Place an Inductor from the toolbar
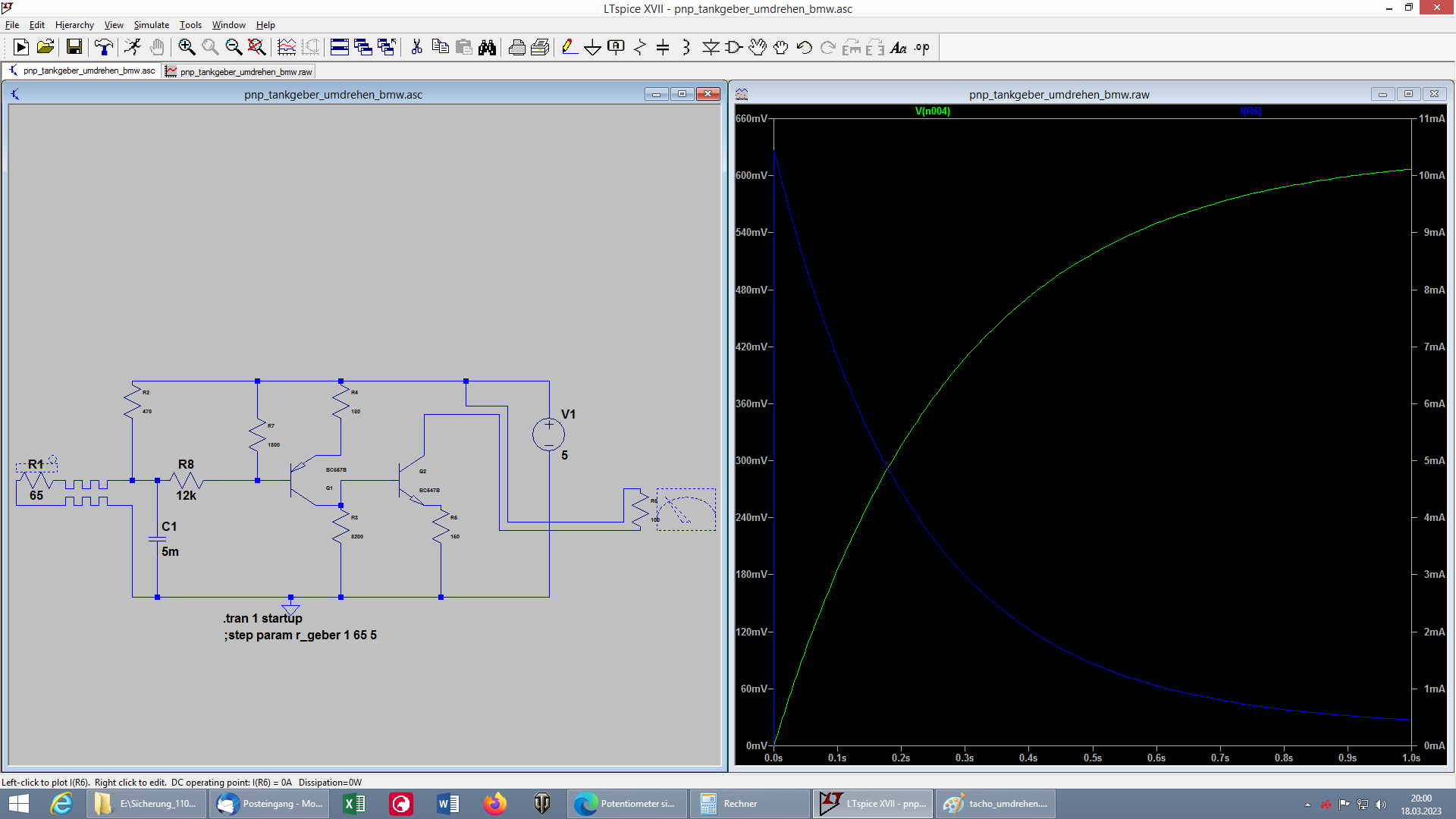 [x=686, y=48]
